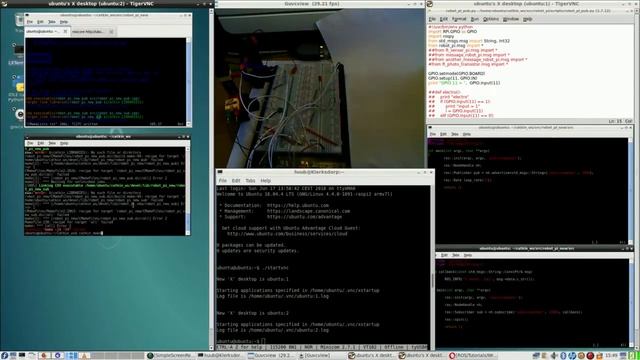Open File menu in tabbed terminal on ubuntu:2
This screenshot has height=360, width=640.
[29, 22]
